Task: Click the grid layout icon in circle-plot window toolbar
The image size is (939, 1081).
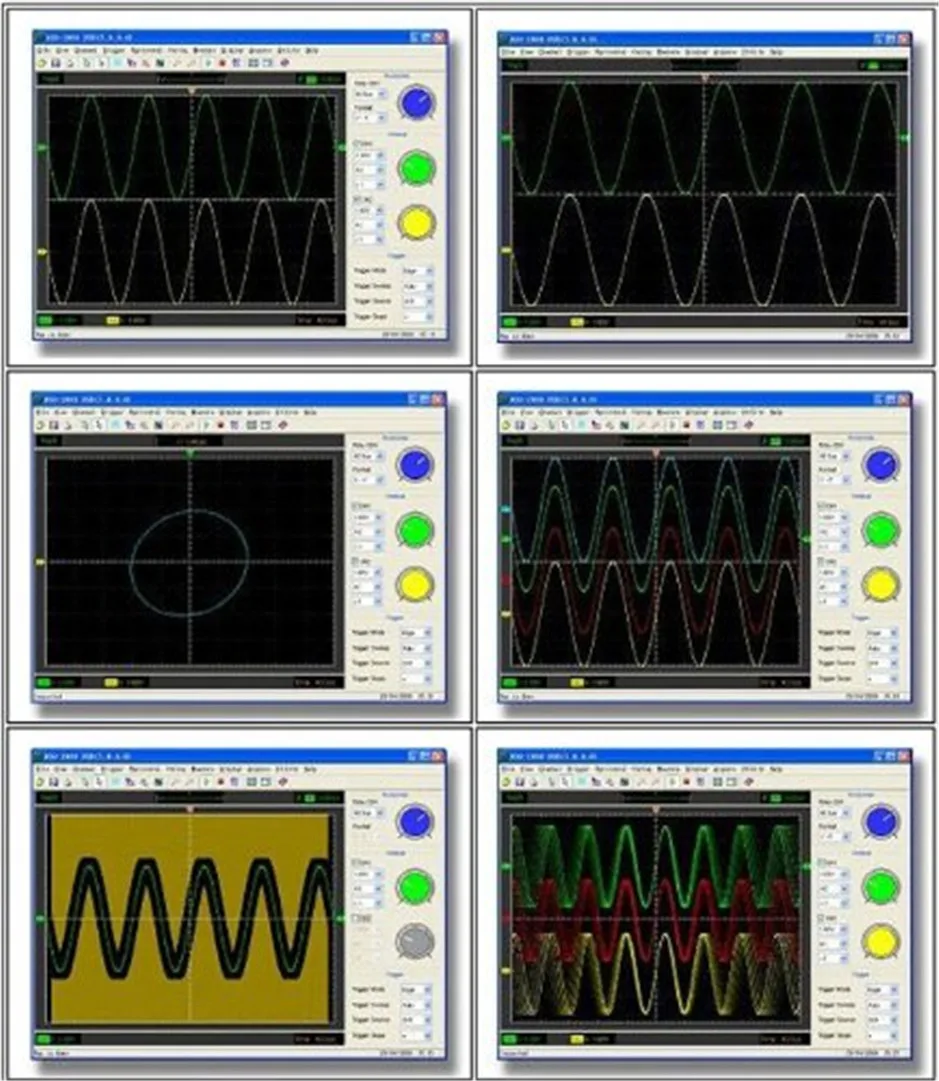Action: click(x=251, y=425)
